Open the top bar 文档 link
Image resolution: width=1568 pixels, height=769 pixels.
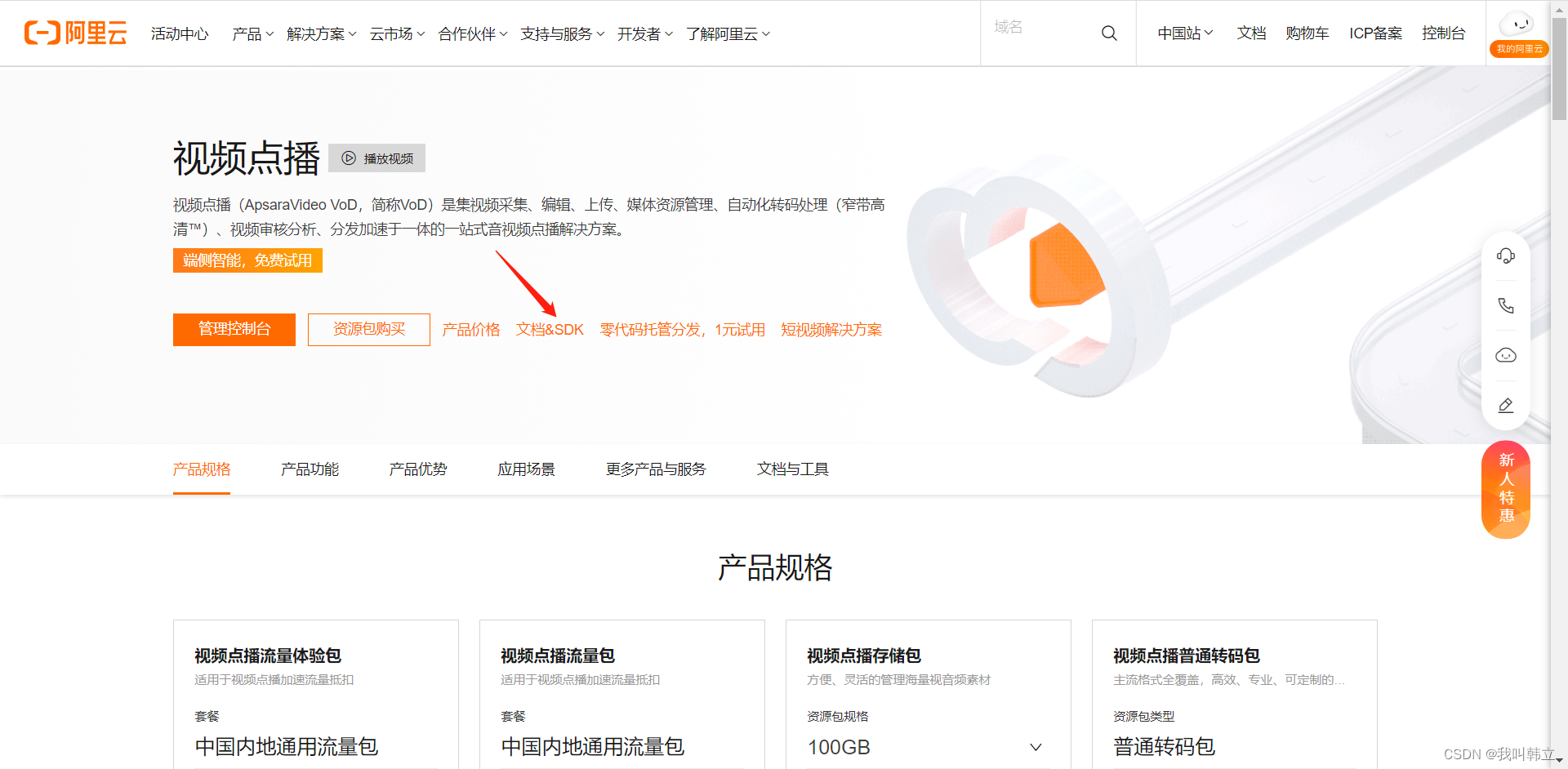coord(1251,33)
